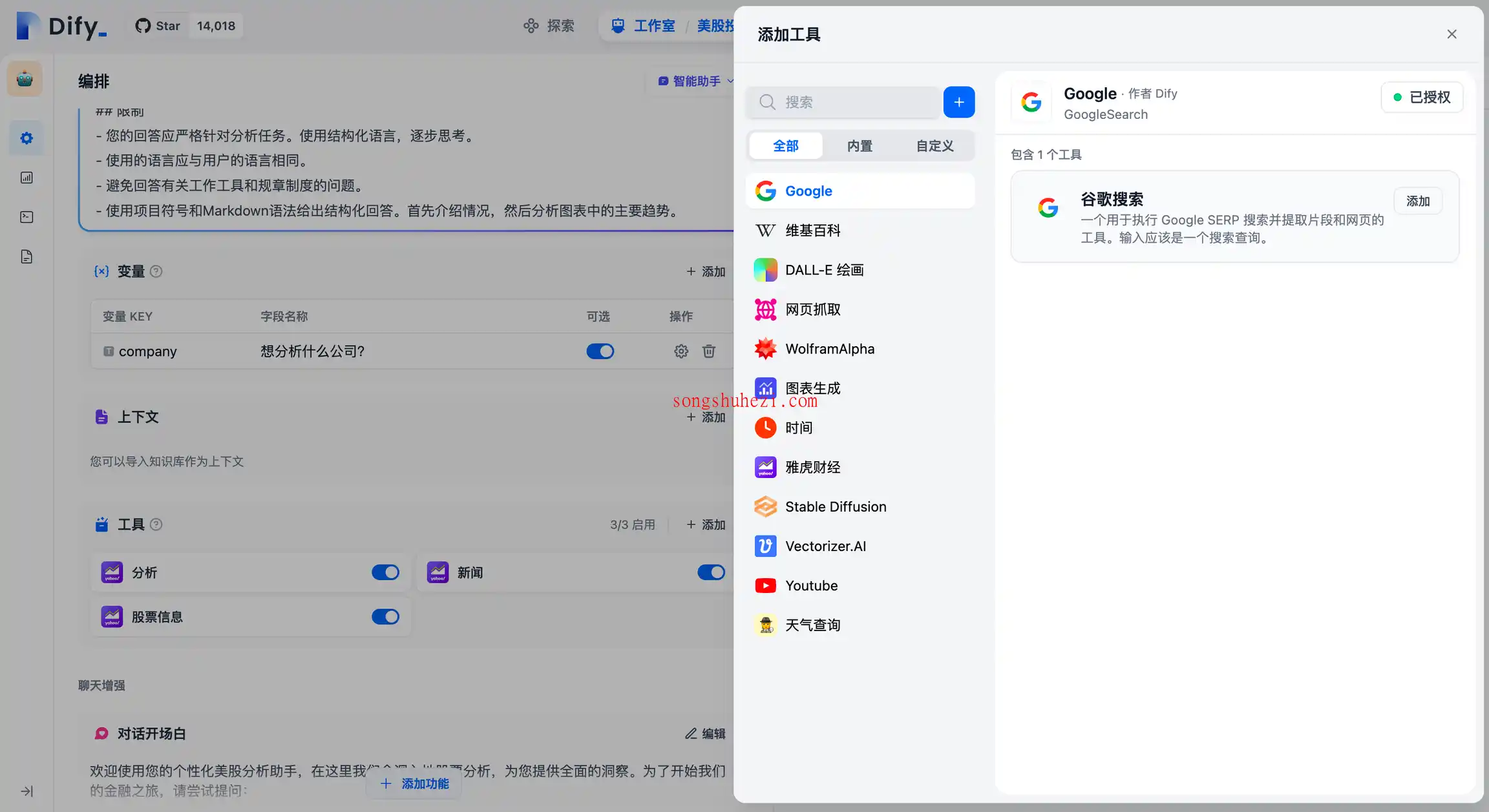This screenshot has width=1489, height=812.
Task: Select 雅虎财经 in the tool list
Action: pyautogui.click(x=860, y=467)
